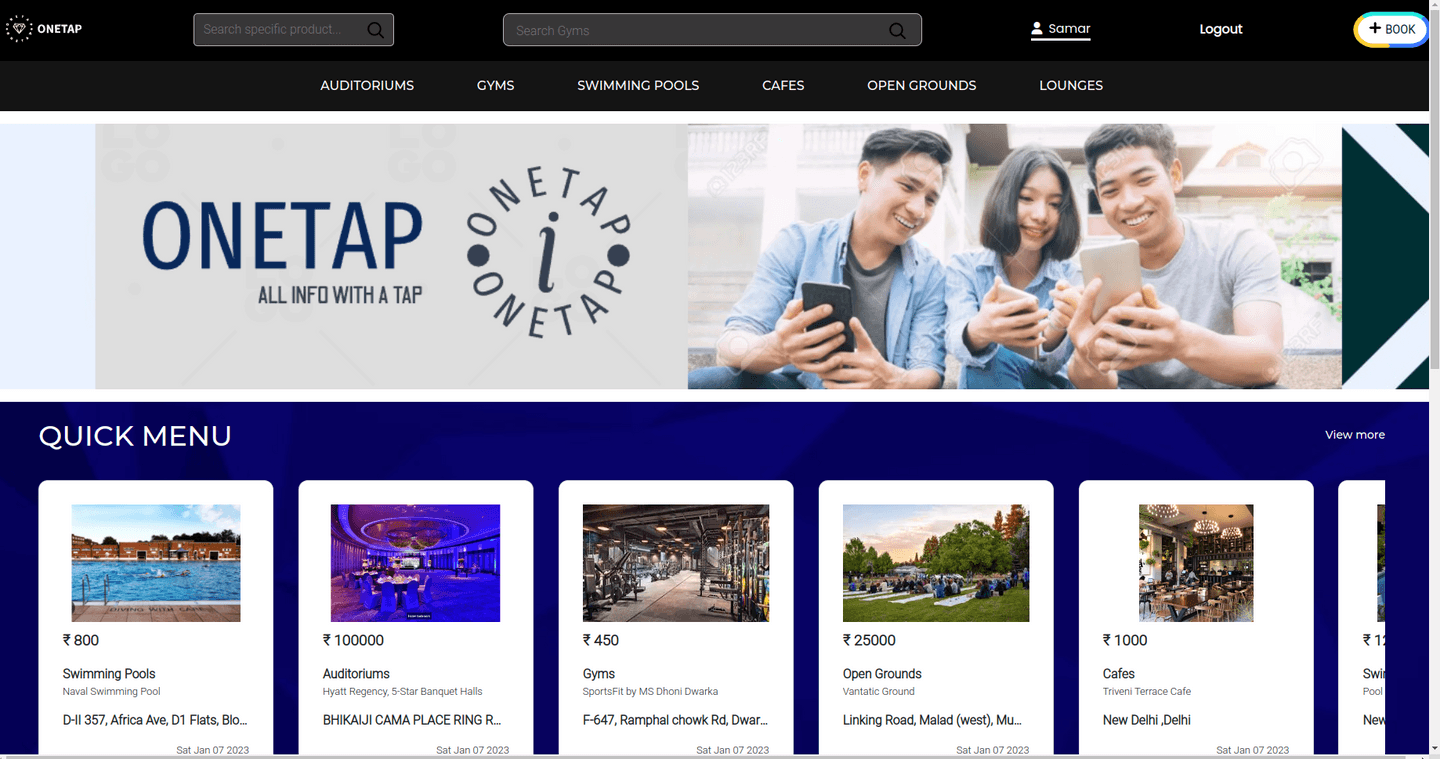Viewport: 1440px width, 759px height.
Task: Click Hyatt Regency, 5-Star Banquet Halls text
Action: tap(403, 691)
